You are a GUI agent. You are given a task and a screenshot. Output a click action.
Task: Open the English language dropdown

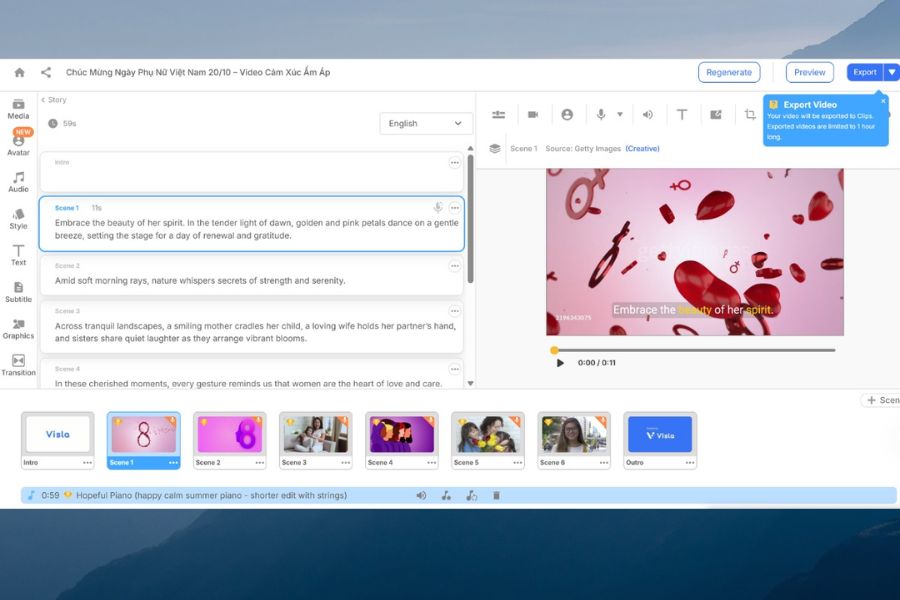click(x=426, y=123)
